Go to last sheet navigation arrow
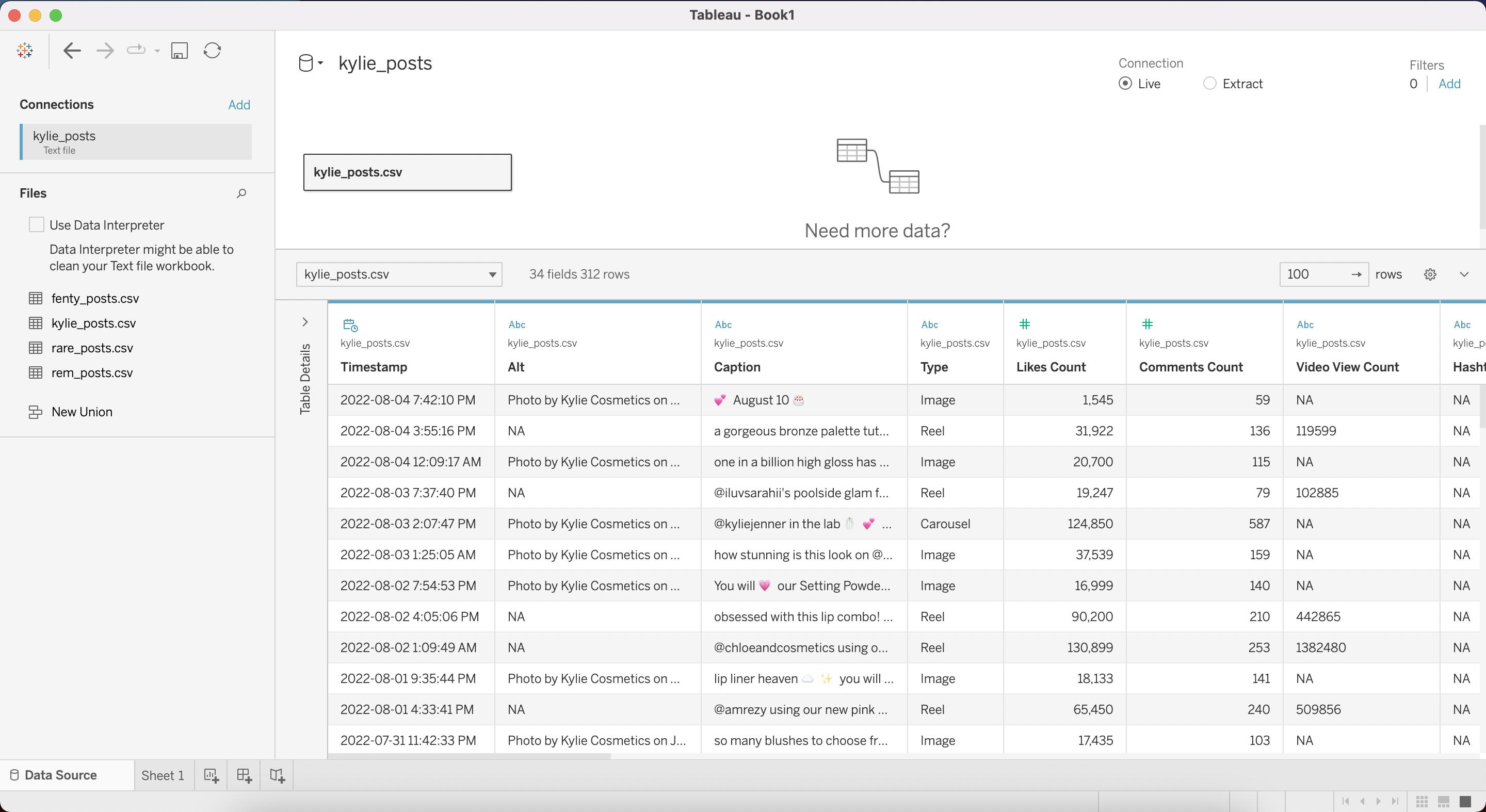1486x812 pixels. [1395, 801]
